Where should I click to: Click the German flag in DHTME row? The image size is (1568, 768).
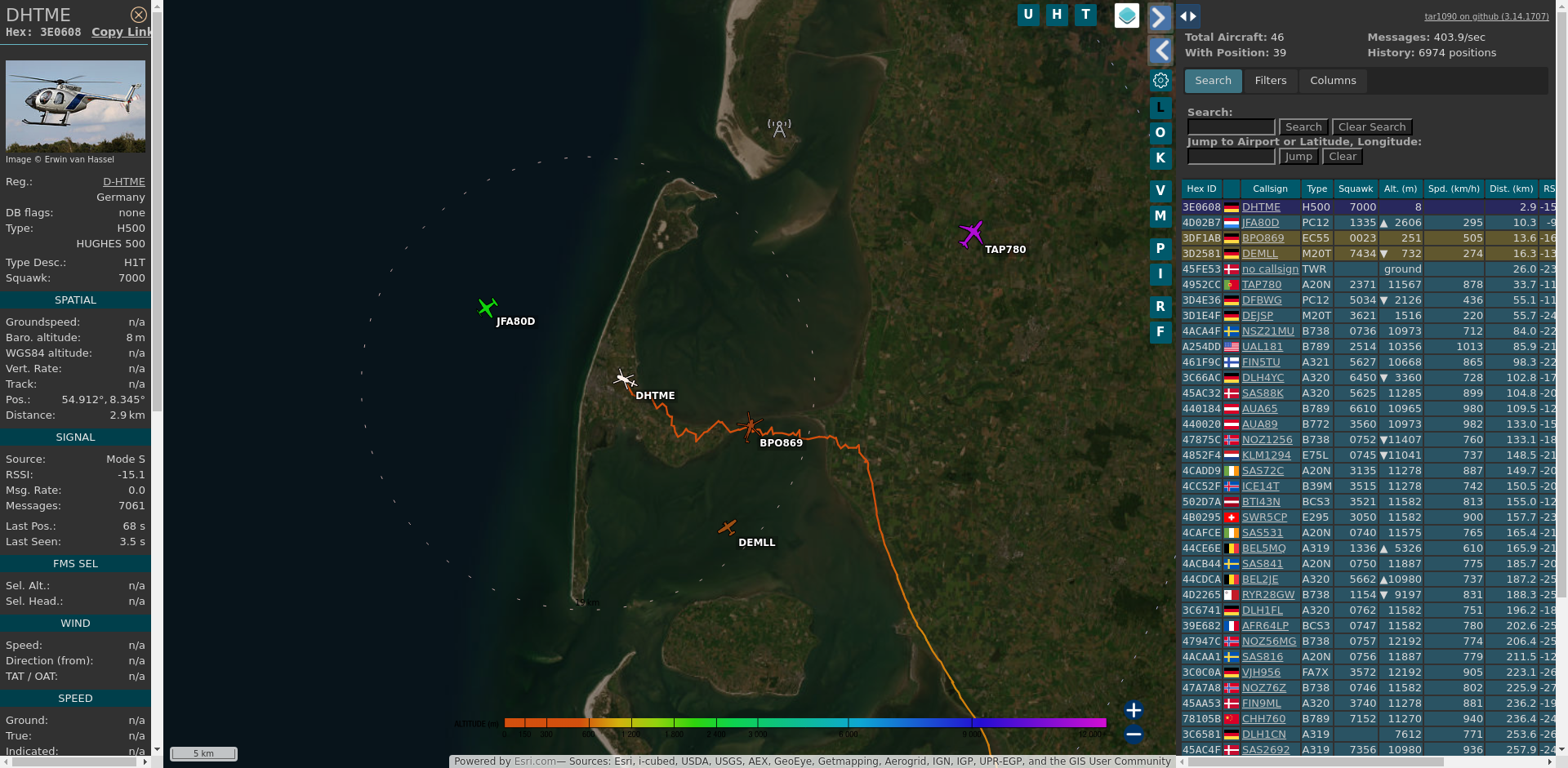pyautogui.click(x=1231, y=207)
